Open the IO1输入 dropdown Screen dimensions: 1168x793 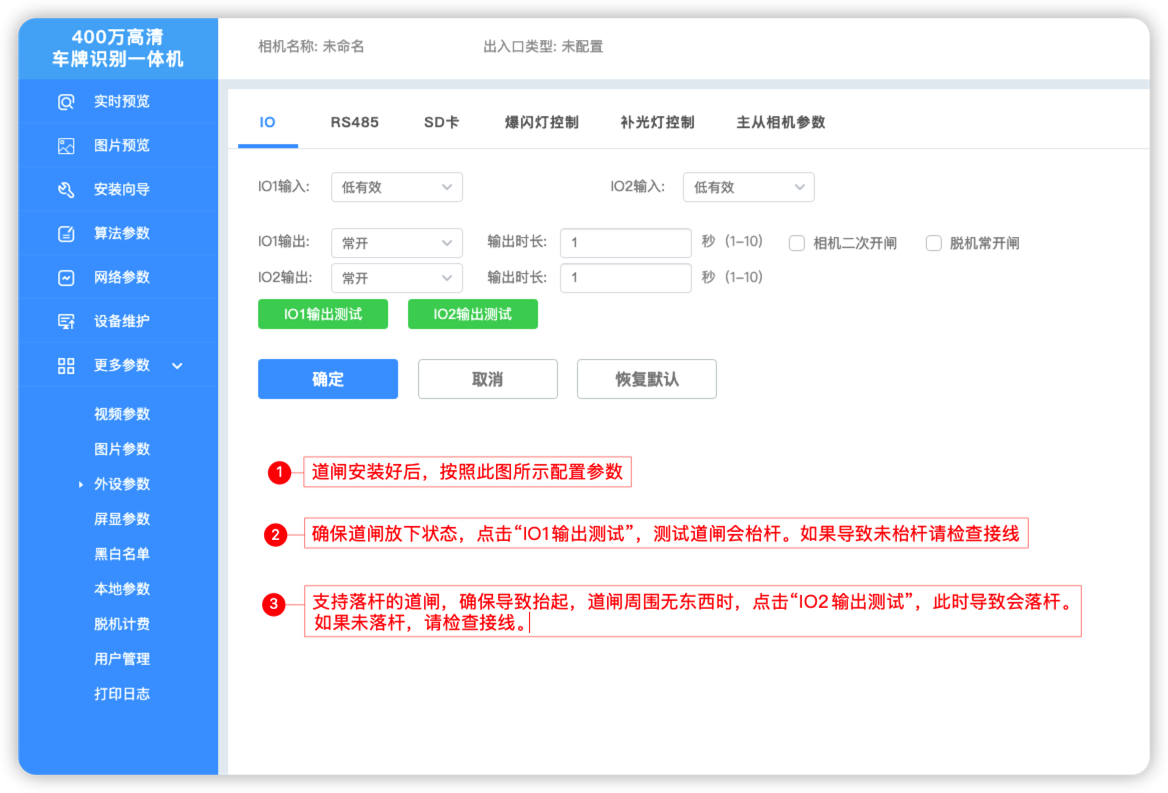click(396, 187)
